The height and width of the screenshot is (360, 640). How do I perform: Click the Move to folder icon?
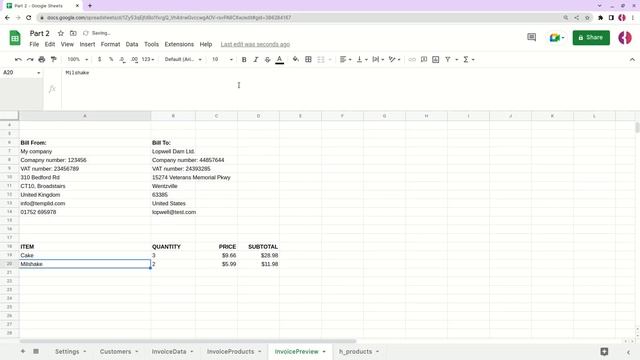click(x=73, y=33)
